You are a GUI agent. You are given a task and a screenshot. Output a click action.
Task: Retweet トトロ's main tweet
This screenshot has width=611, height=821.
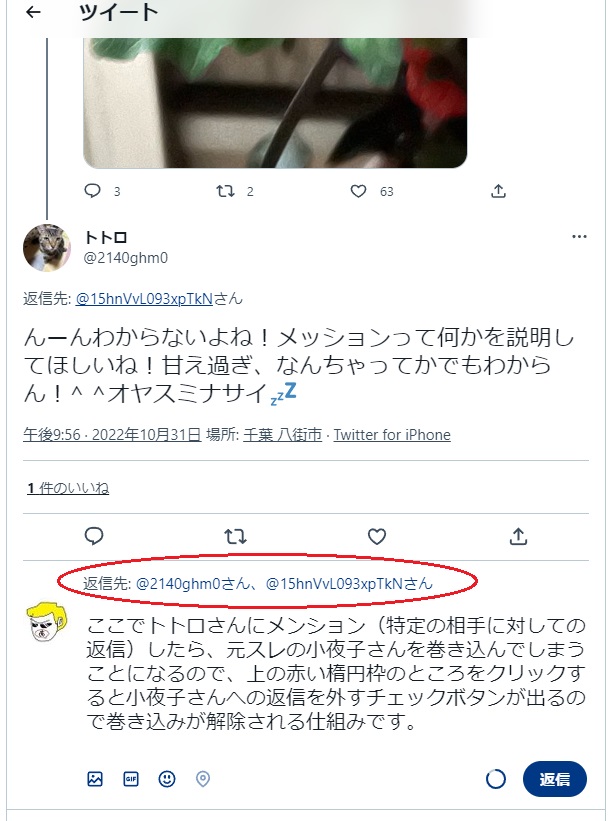click(x=236, y=536)
